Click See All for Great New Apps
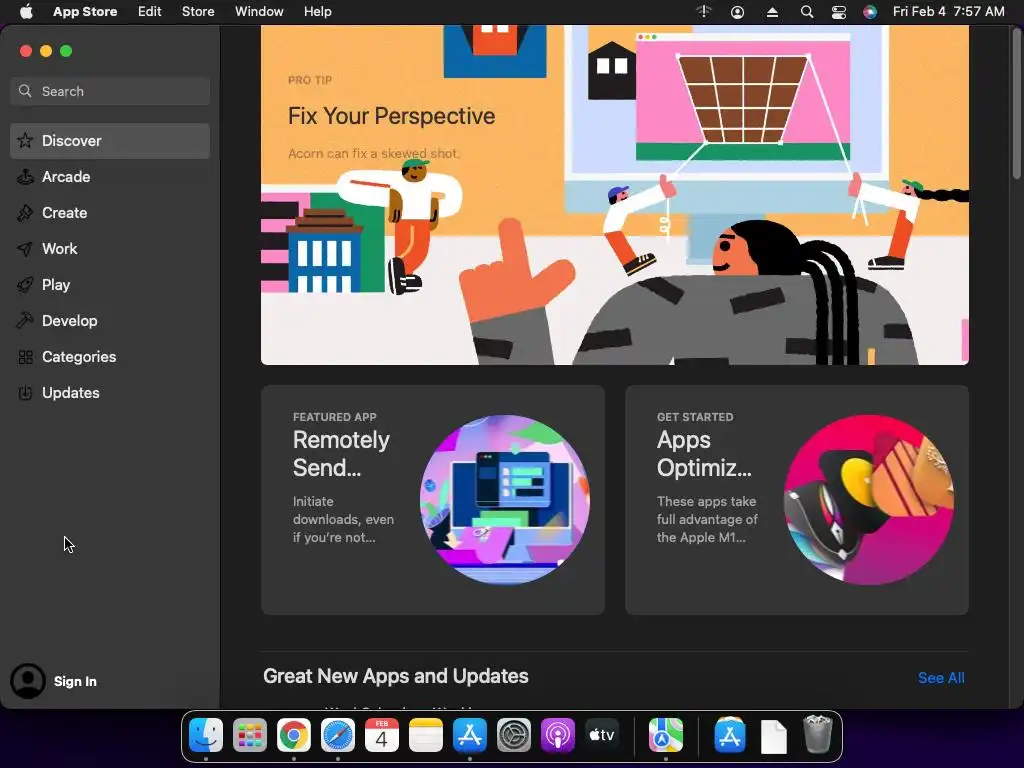The image size is (1024, 768). point(941,678)
